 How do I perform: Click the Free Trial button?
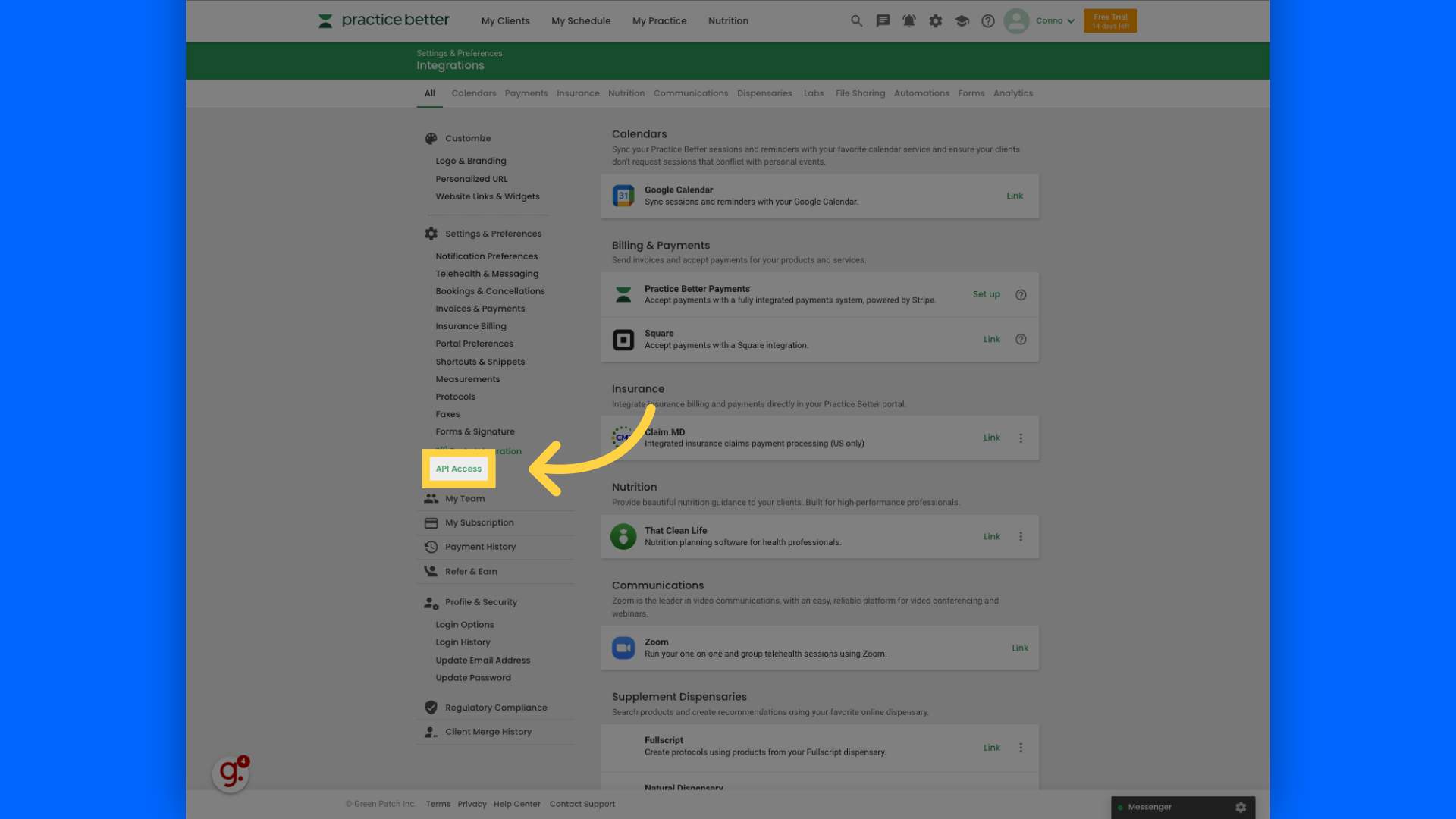click(1110, 21)
